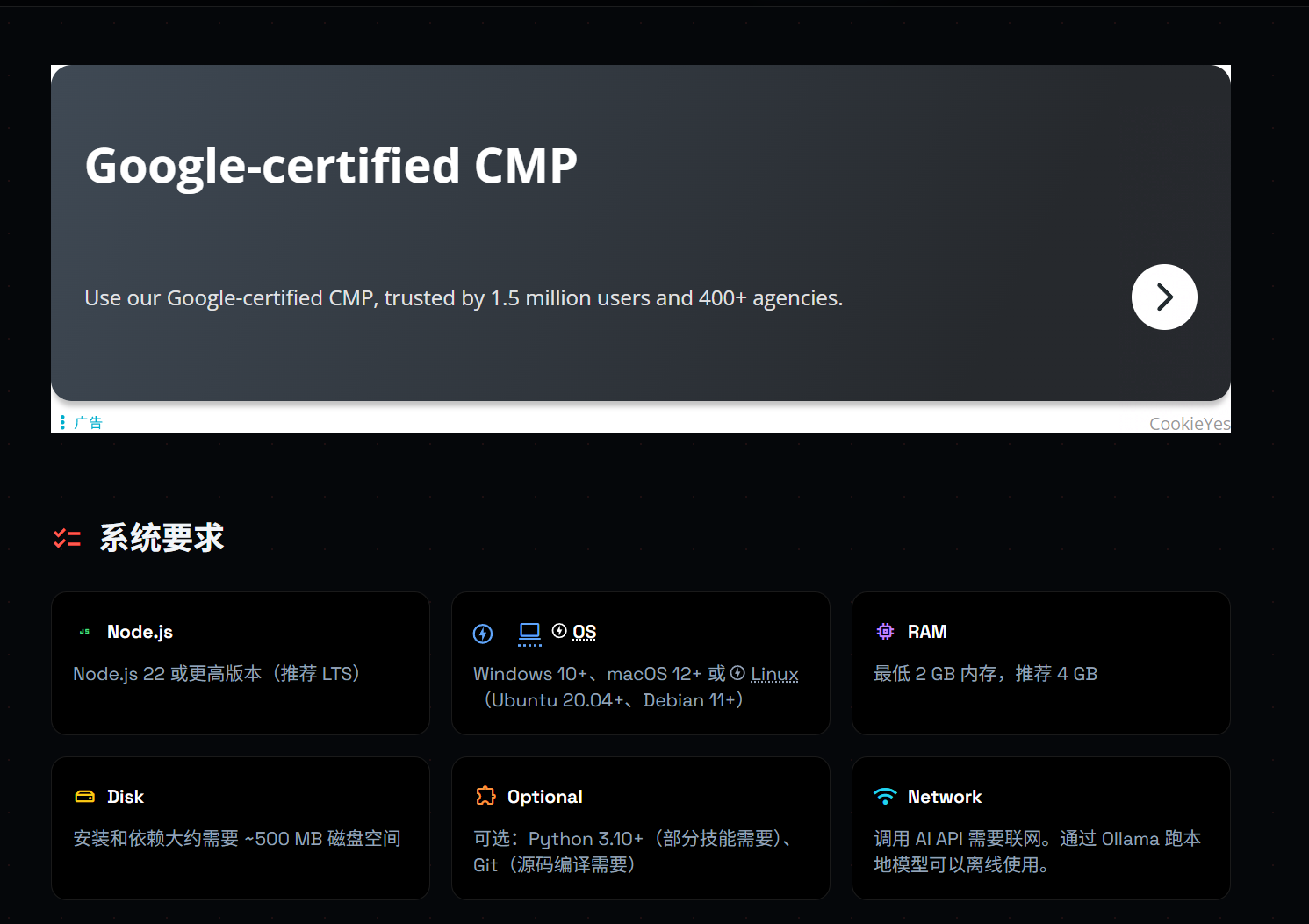The height and width of the screenshot is (924, 1309).
Task: Click the lightning icon before Linux
Action: [x=737, y=673]
